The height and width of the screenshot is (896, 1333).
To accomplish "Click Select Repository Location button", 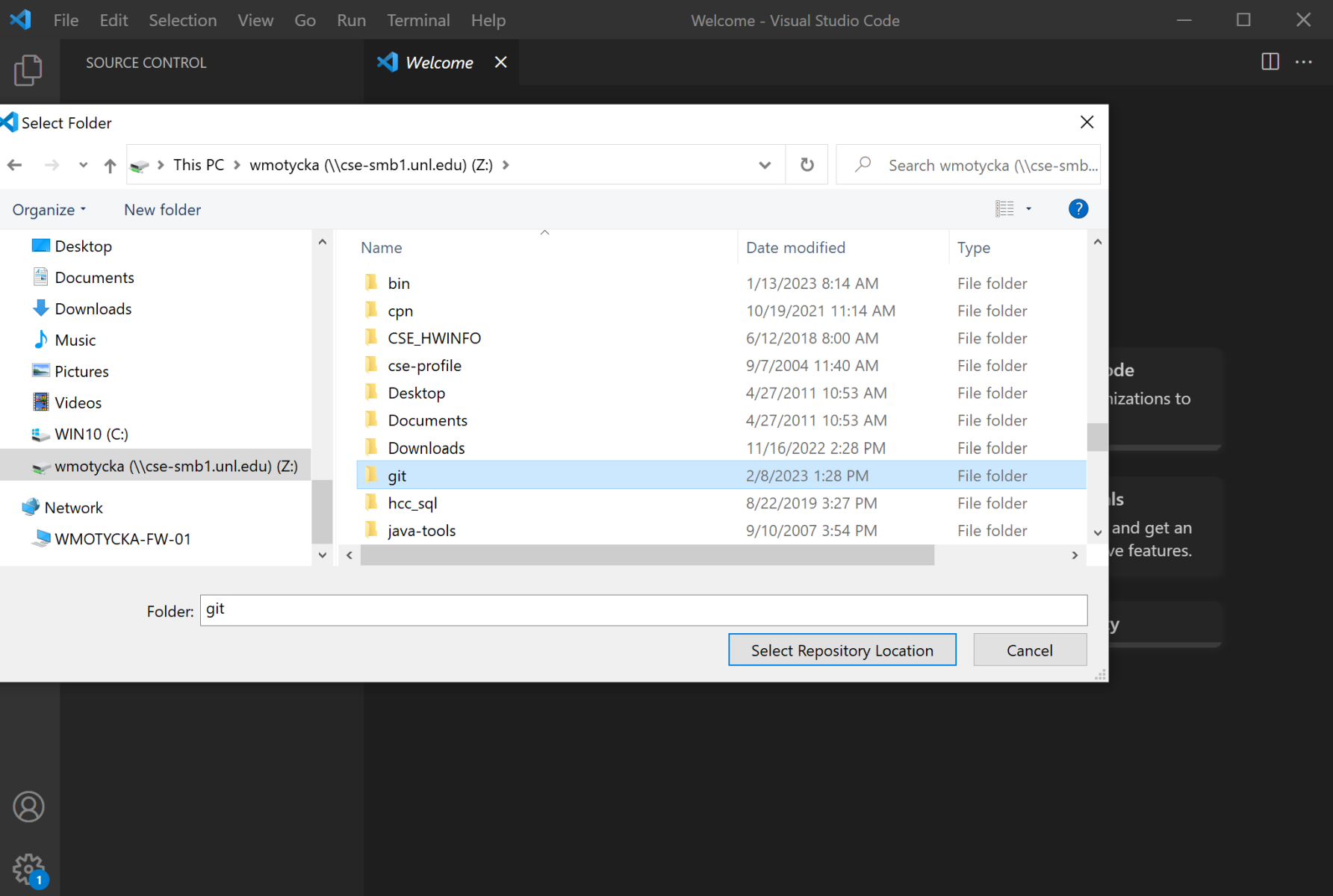I will click(842, 650).
